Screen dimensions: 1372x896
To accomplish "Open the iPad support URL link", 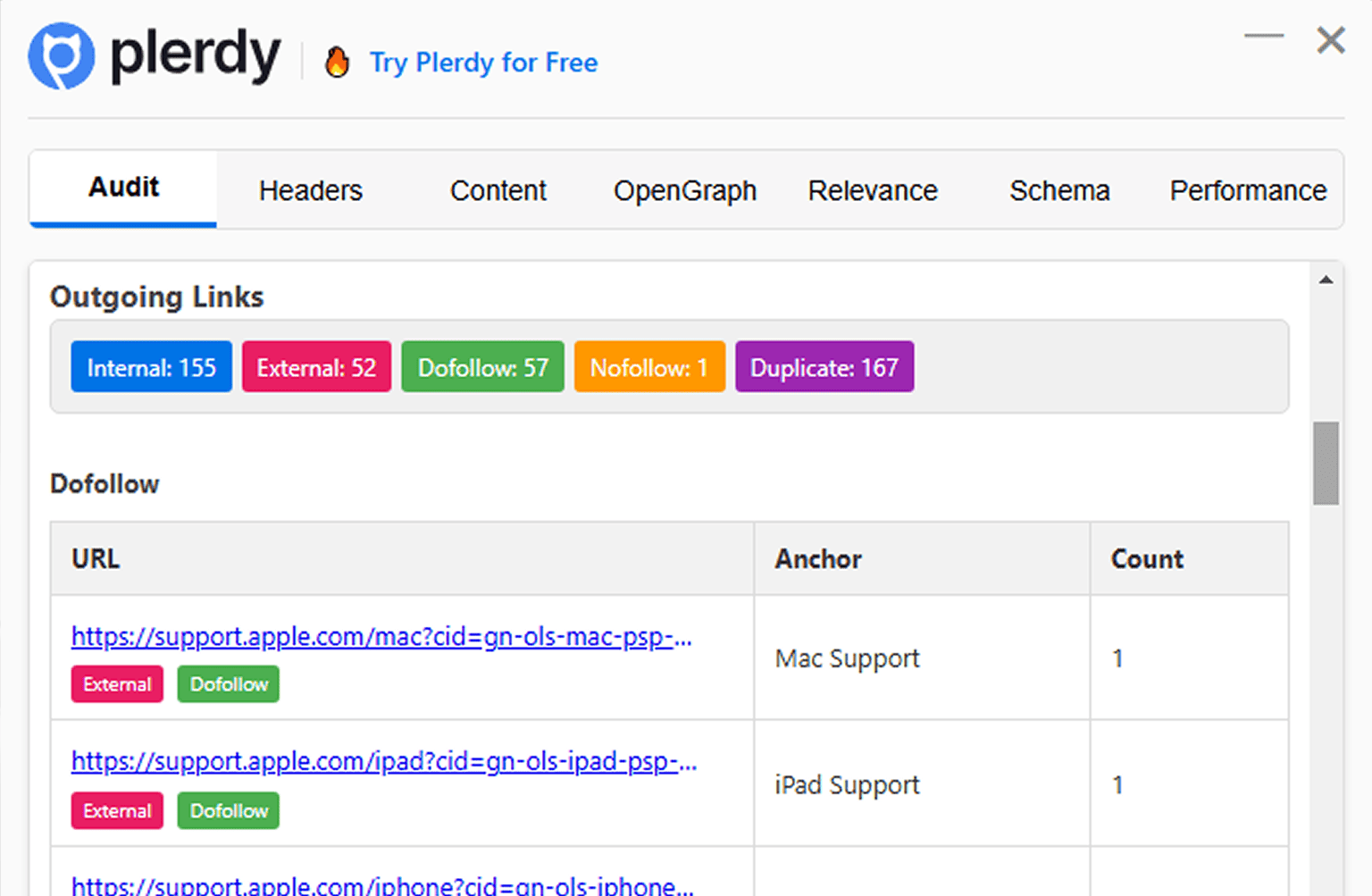I will pyautogui.click(x=383, y=762).
